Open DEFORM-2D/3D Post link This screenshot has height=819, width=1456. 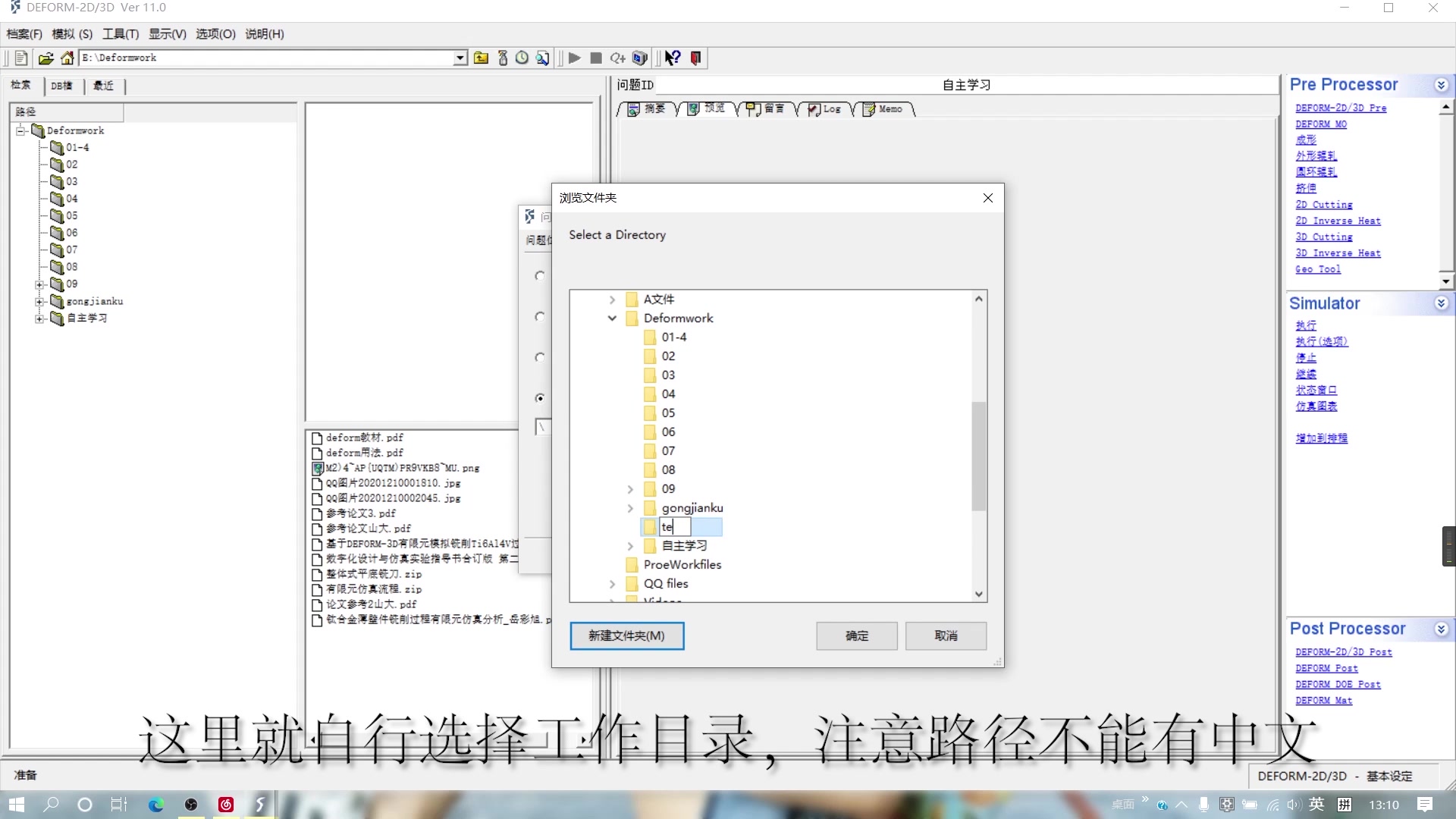click(x=1343, y=652)
